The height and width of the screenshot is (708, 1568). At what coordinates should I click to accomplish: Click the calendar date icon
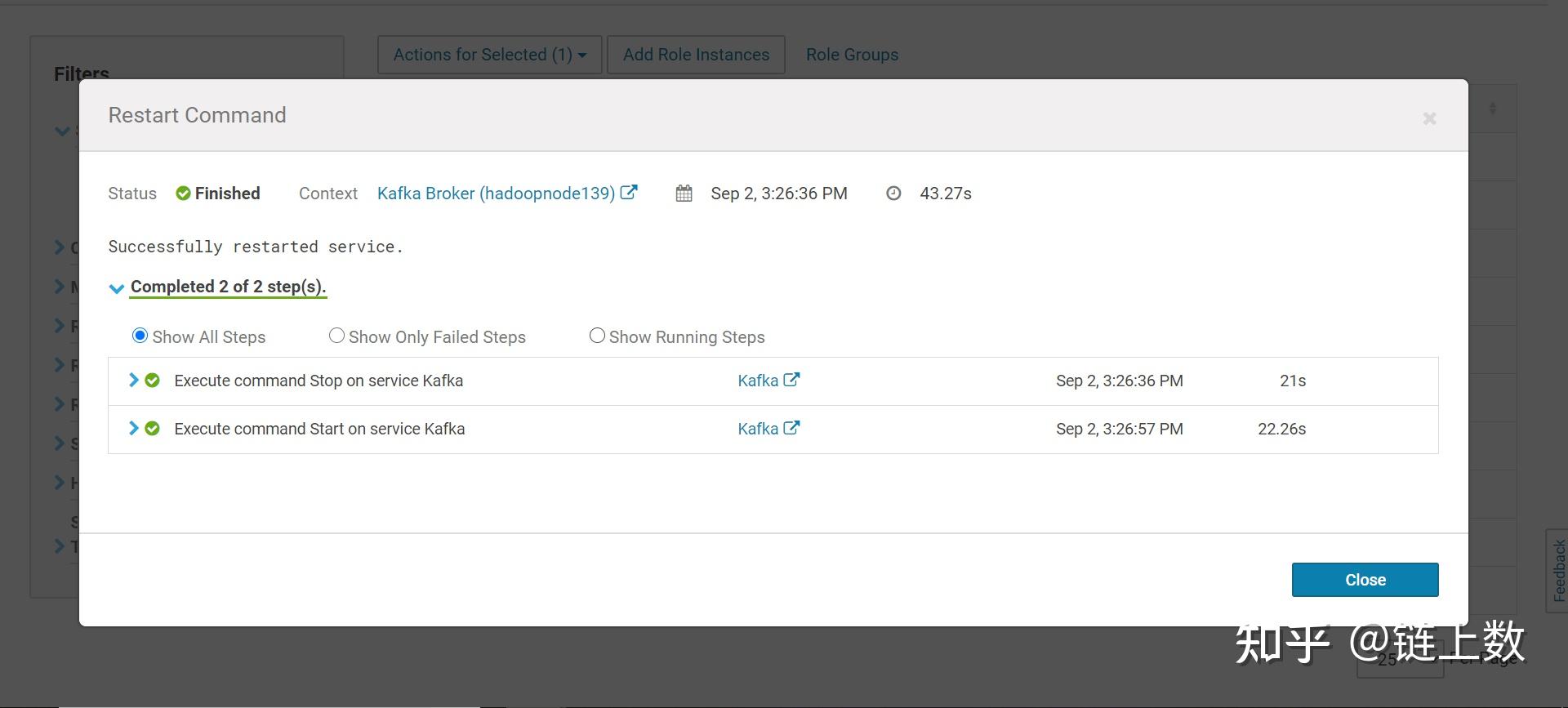[x=684, y=194]
